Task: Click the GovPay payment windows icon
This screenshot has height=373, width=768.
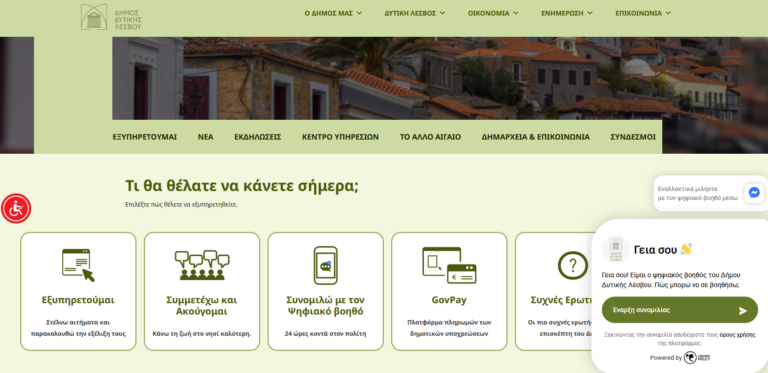Action: point(449,265)
